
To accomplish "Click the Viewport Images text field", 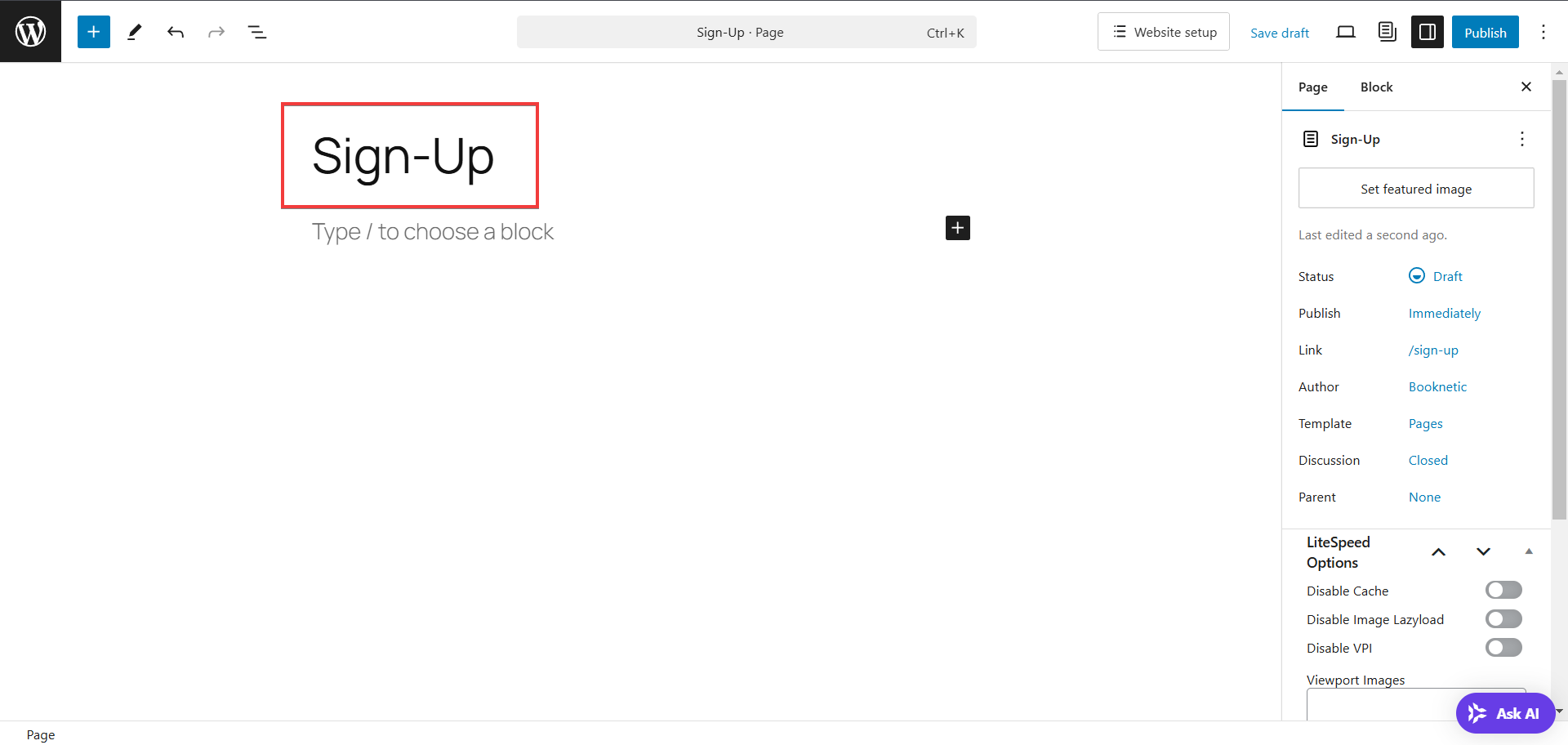I will click(1416, 704).
